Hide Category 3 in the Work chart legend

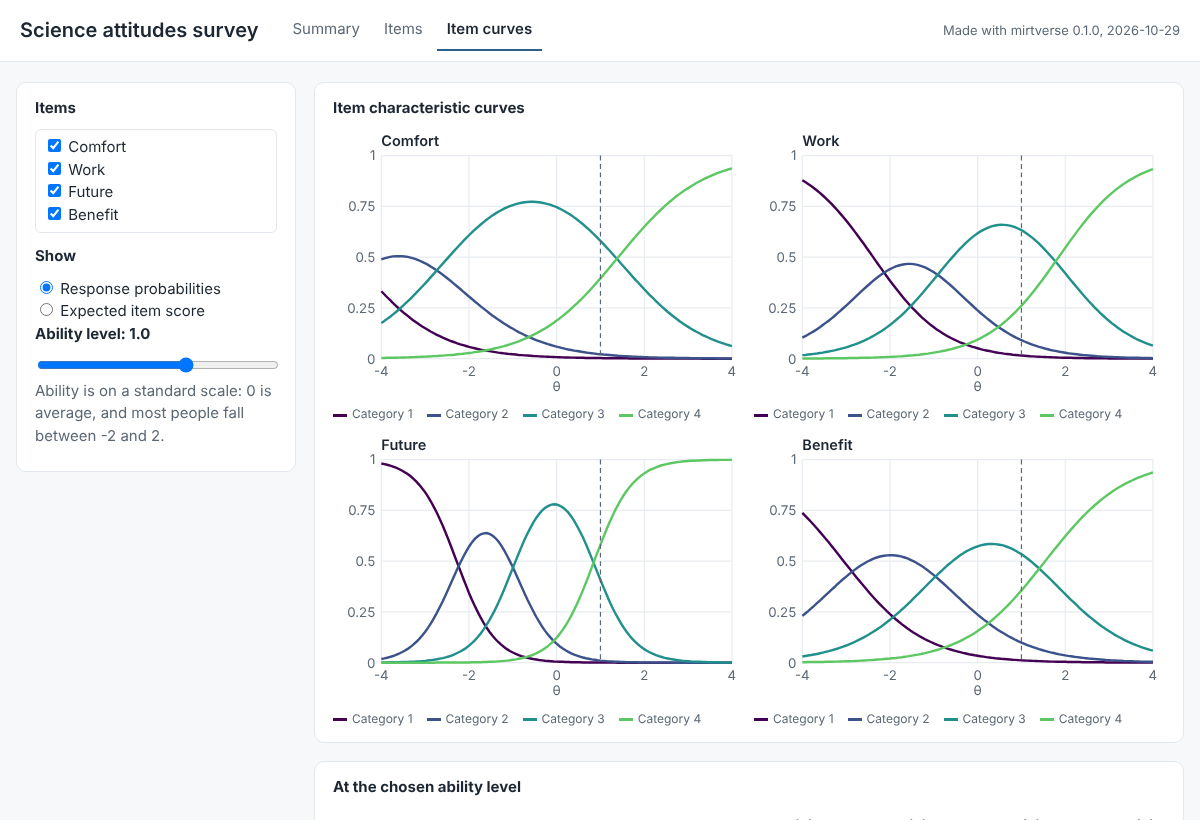pos(985,414)
